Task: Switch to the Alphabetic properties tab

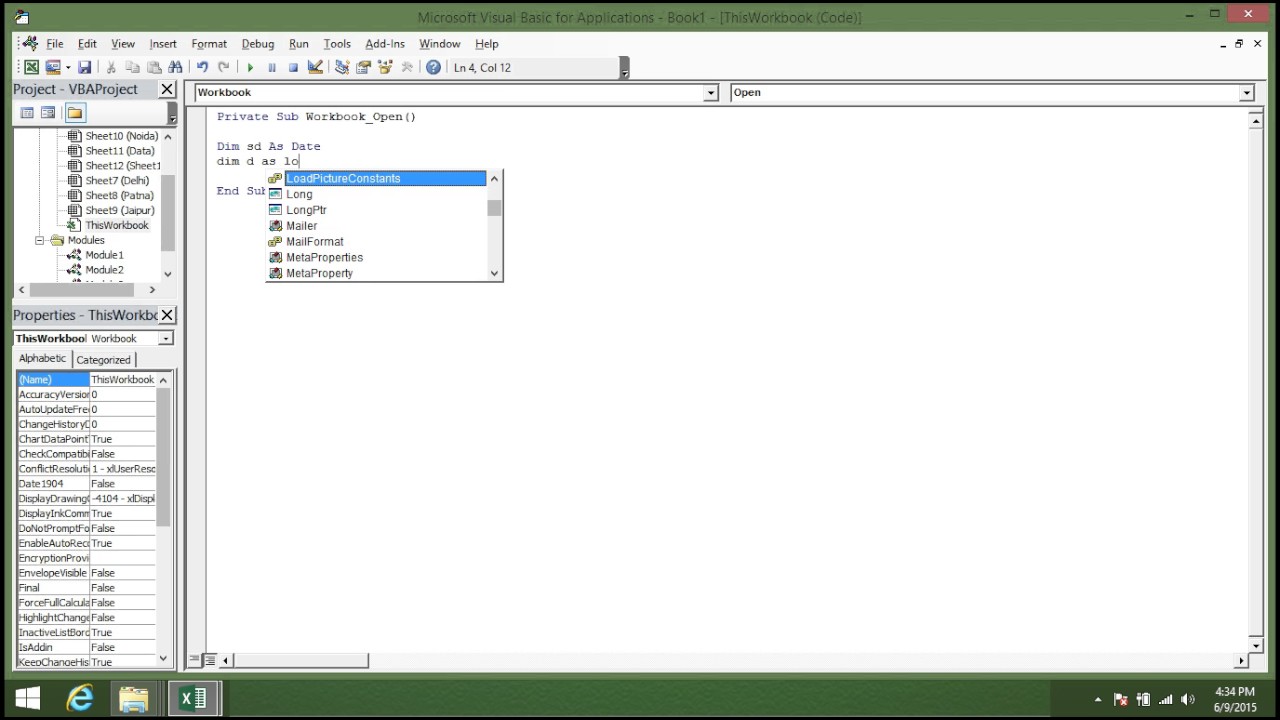Action: [x=42, y=358]
